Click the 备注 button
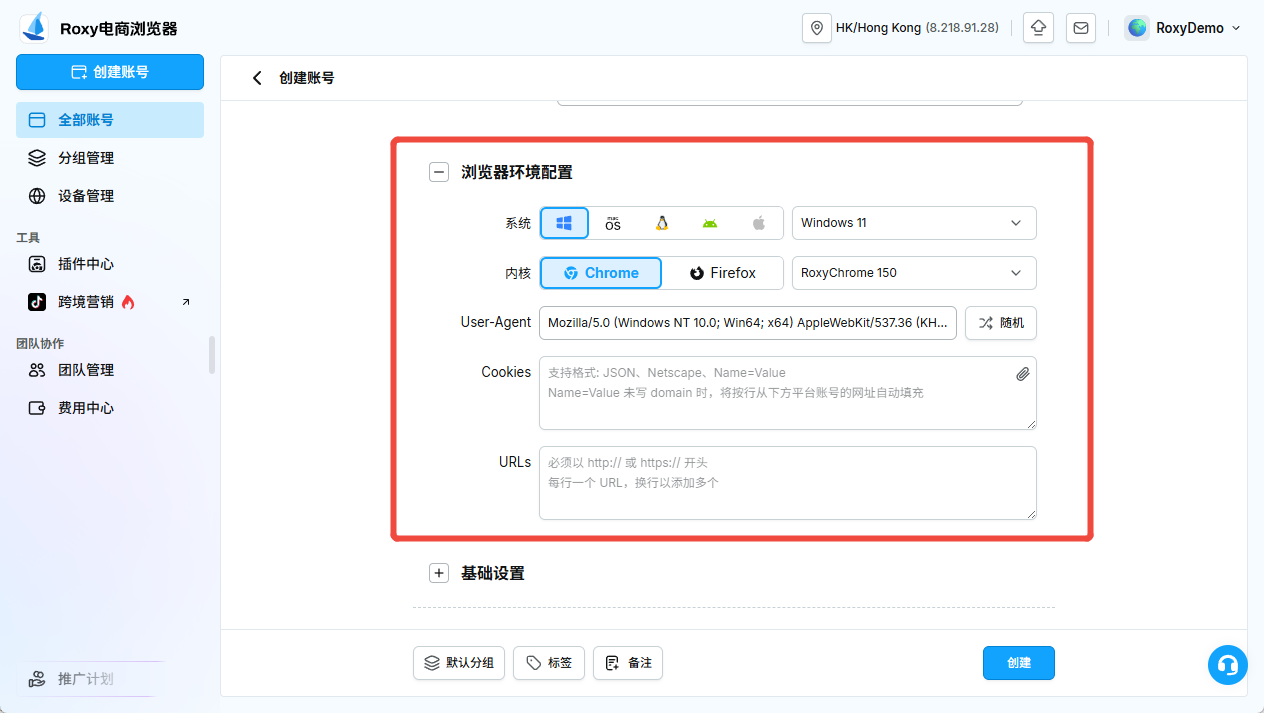Image resolution: width=1264 pixels, height=713 pixels. pos(628,663)
